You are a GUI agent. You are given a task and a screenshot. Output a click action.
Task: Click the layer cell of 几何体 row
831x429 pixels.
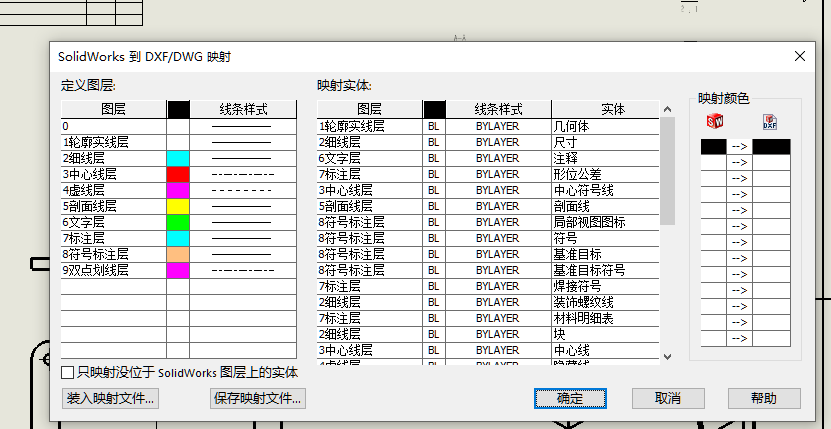369,126
